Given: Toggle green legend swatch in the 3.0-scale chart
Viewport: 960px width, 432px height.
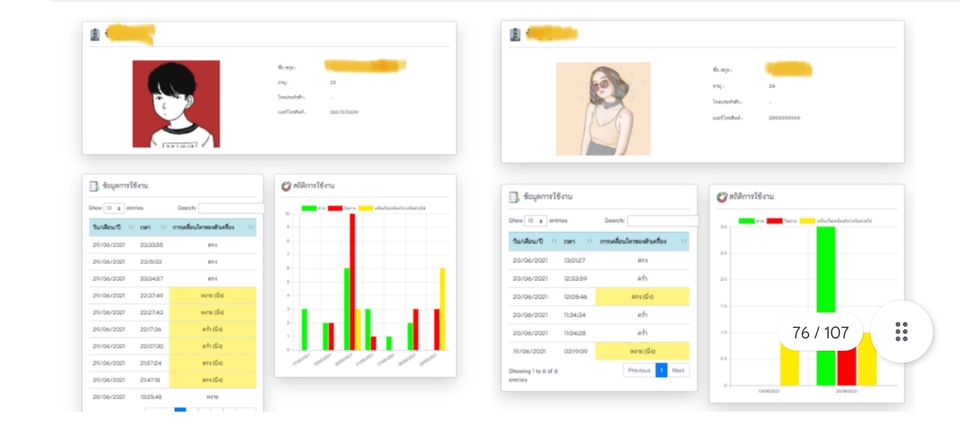Looking at the screenshot, I should pos(746,220).
